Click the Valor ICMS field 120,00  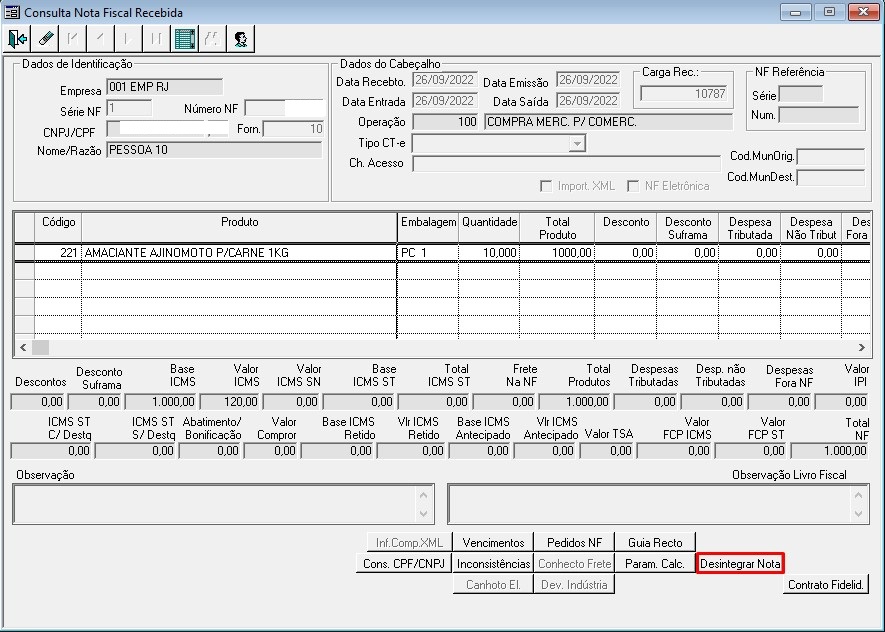[230, 402]
